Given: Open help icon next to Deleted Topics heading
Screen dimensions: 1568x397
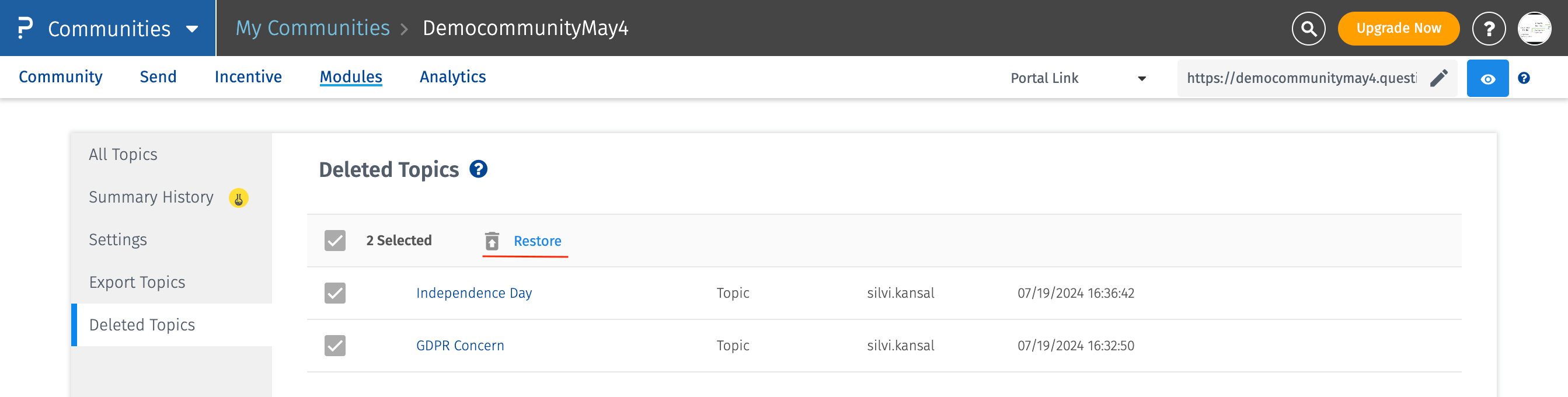Looking at the screenshot, I should pyautogui.click(x=479, y=169).
